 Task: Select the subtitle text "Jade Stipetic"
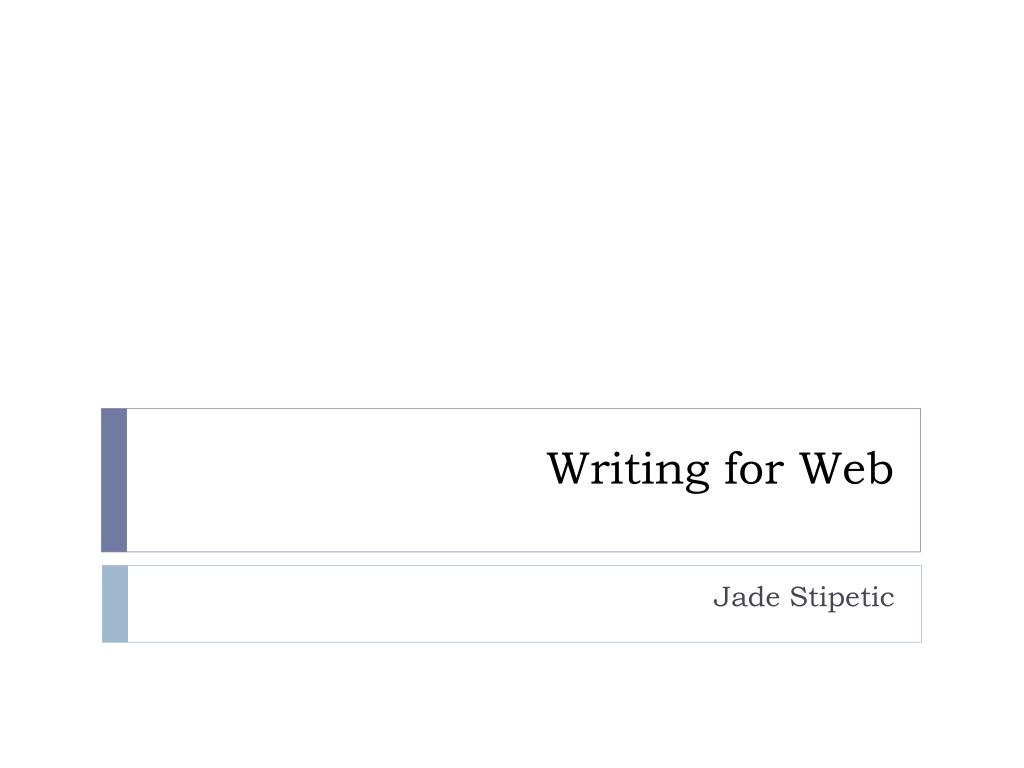(803, 597)
